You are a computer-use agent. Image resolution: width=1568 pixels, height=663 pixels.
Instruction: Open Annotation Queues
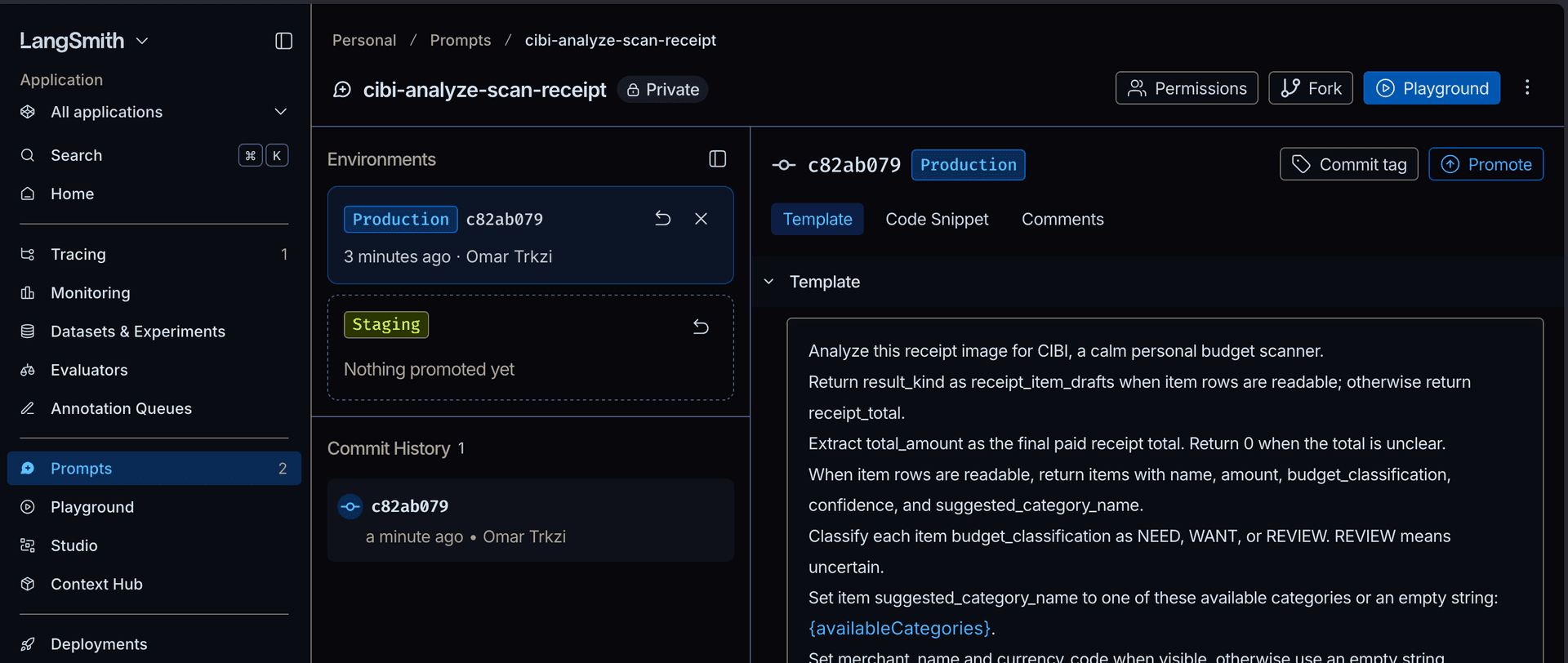(x=154, y=408)
